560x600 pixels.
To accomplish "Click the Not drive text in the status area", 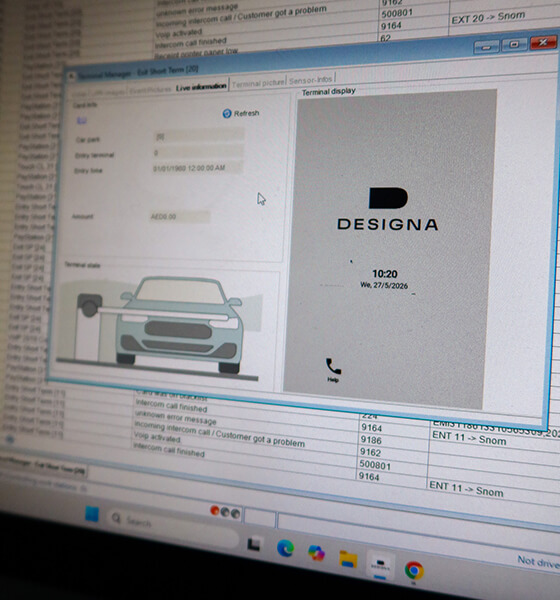I will pos(538,562).
